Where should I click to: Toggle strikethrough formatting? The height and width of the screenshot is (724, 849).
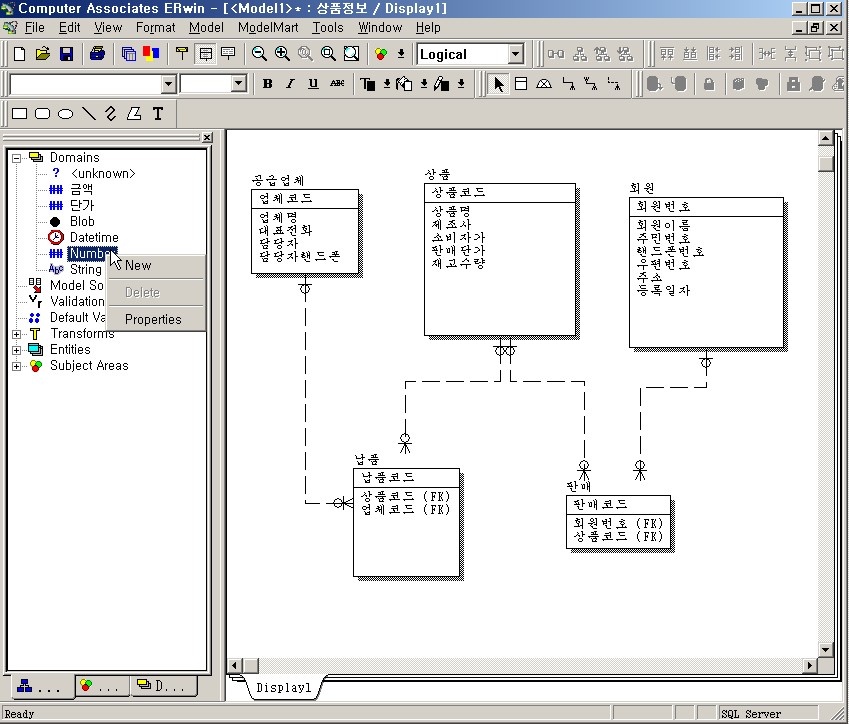point(337,84)
